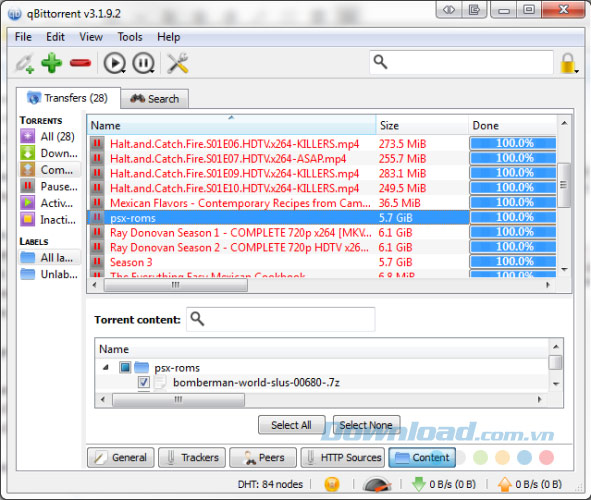The image size is (591, 500).
Task: Open the General properties tab
Action: 121,457
